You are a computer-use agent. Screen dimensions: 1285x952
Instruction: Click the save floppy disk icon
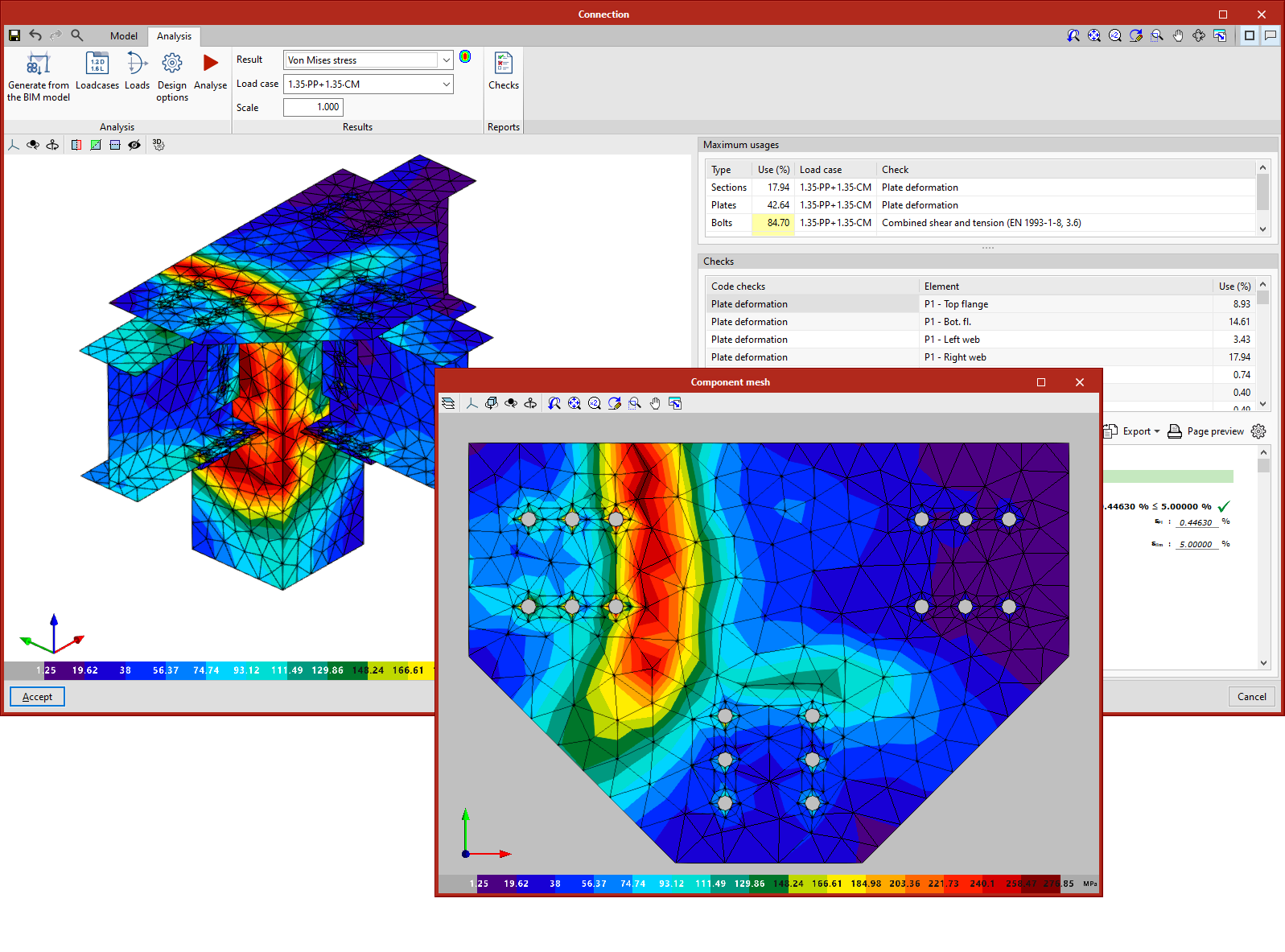click(x=14, y=35)
